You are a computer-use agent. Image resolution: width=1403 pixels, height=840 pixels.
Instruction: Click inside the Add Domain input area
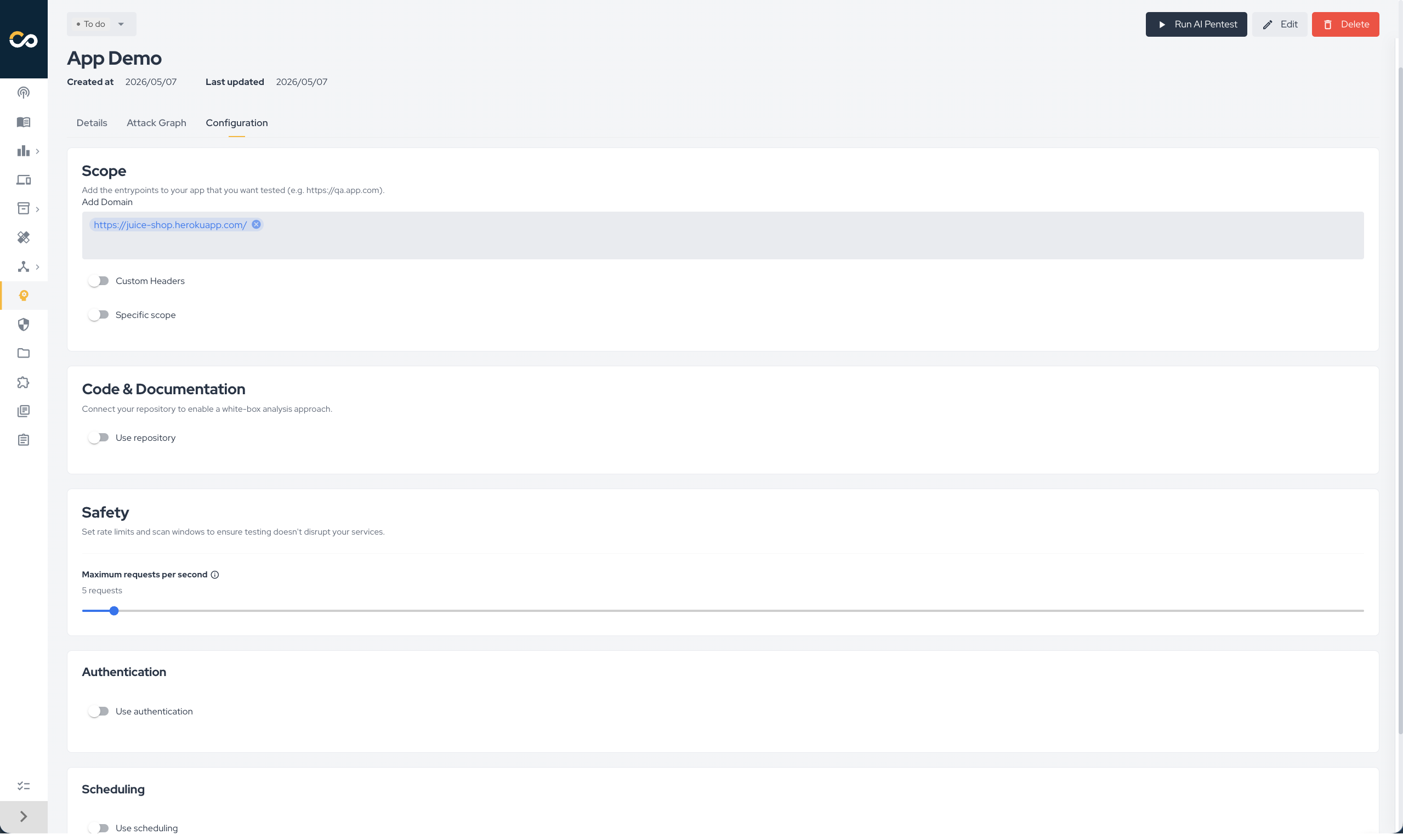722,235
